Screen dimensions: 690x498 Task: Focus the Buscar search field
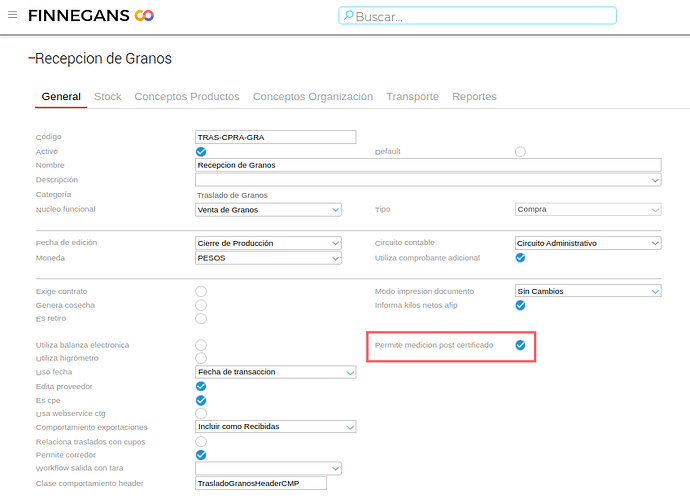[x=477, y=16]
